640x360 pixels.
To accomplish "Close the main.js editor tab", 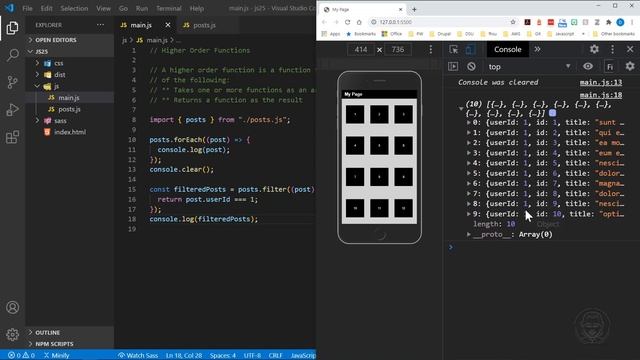I will pos(168,25).
